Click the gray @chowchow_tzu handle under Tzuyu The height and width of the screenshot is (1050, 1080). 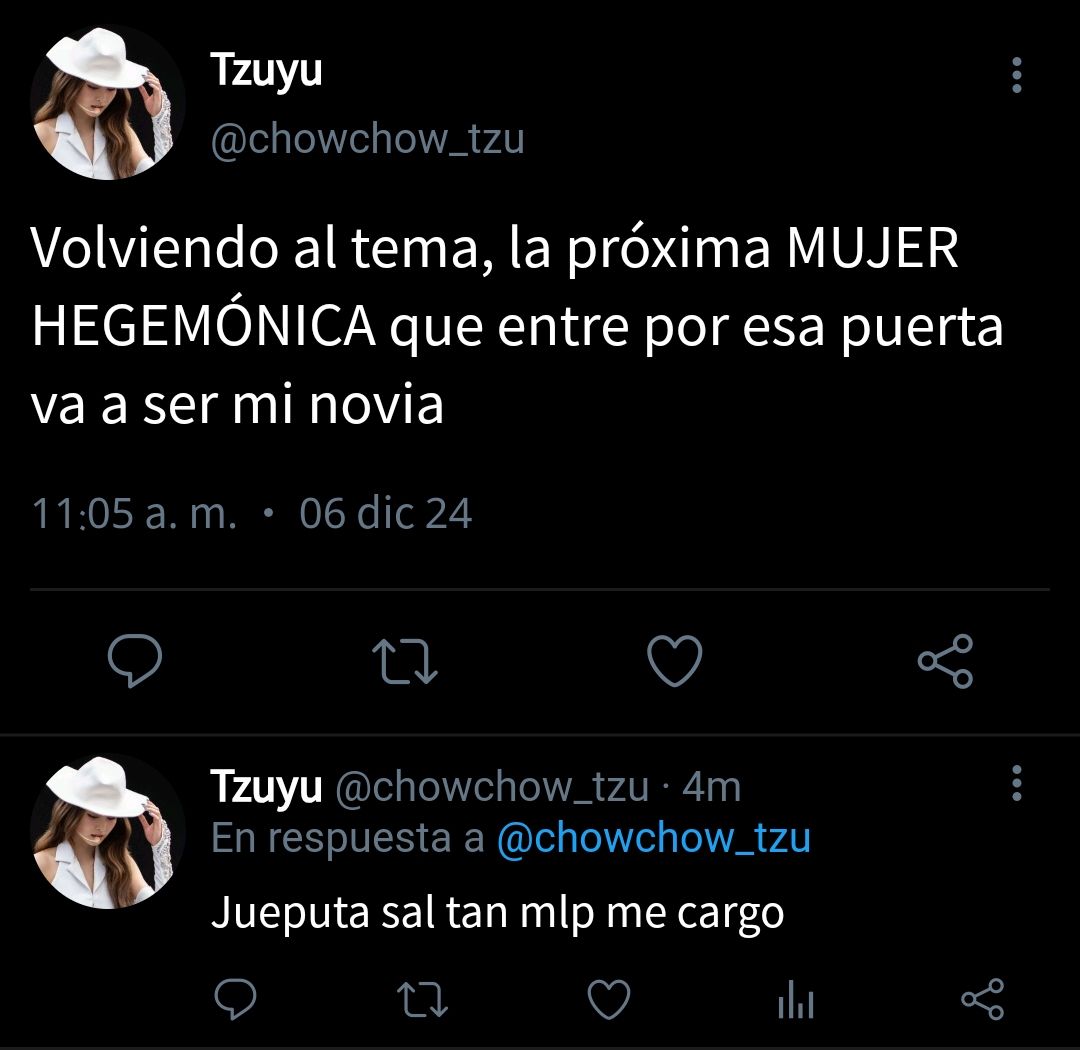click(368, 139)
